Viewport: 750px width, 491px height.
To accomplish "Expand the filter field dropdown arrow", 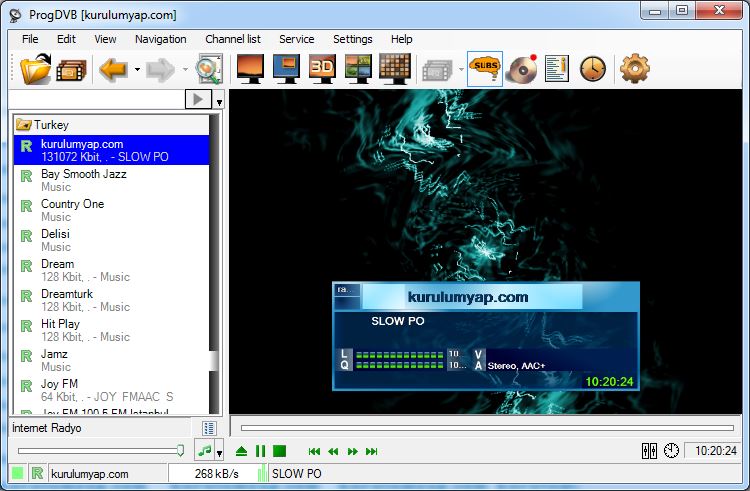I will [219, 102].
